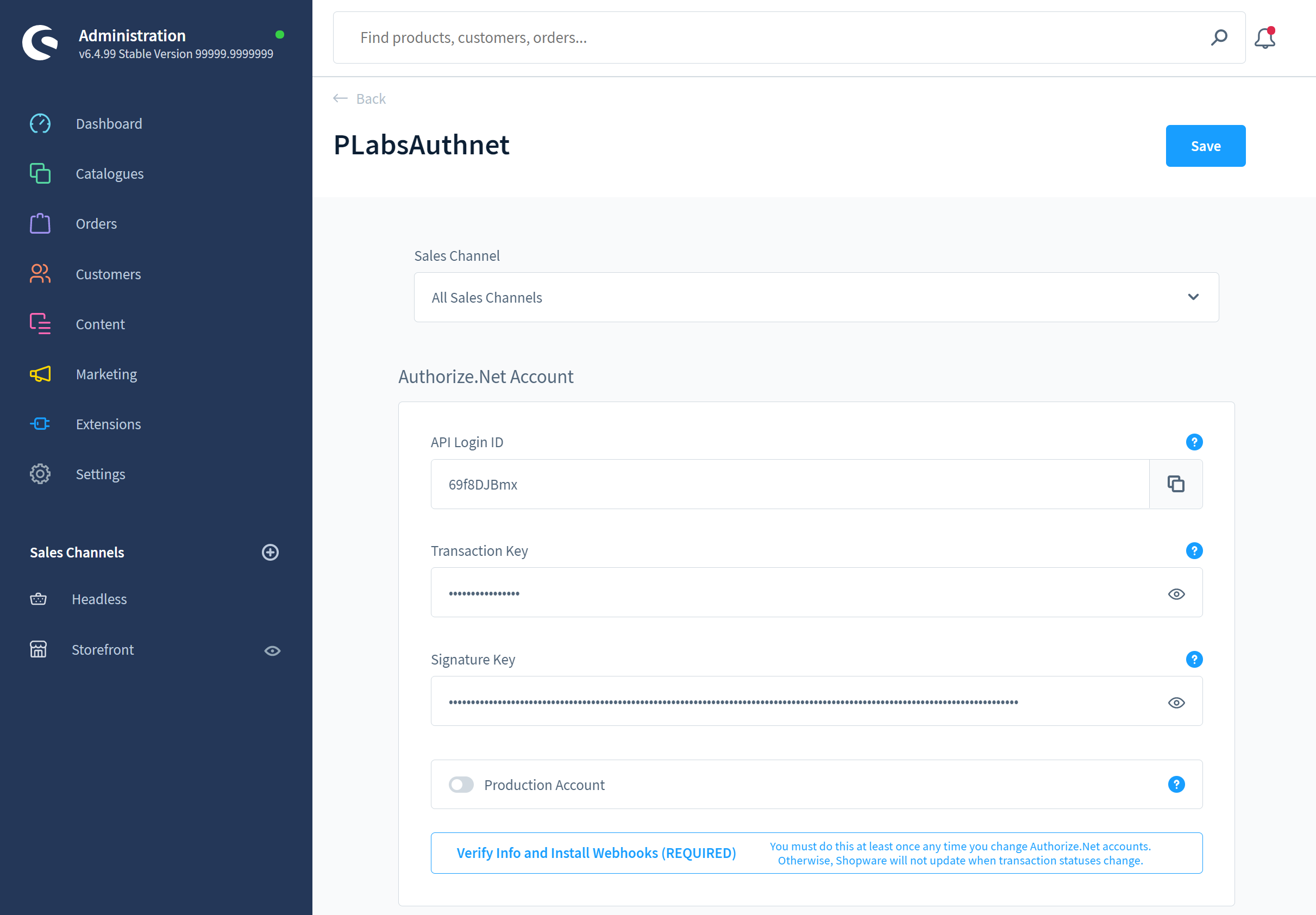Save the PLabsAuthnet configuration
This screenshot has height=915, width=1316.
1205,146
